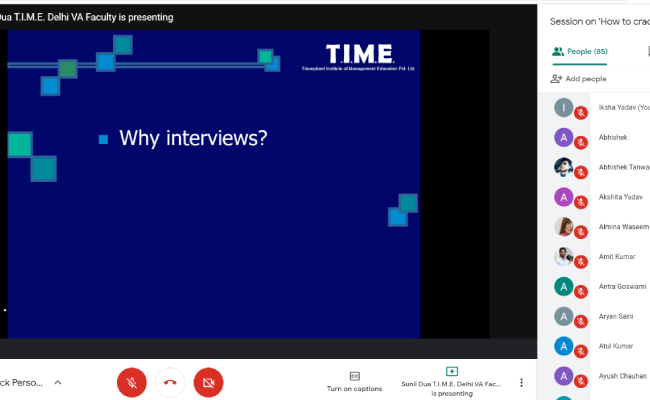Select participant Atul Kumar name
This screenshot has height=400, width=650.
point(616,346)
